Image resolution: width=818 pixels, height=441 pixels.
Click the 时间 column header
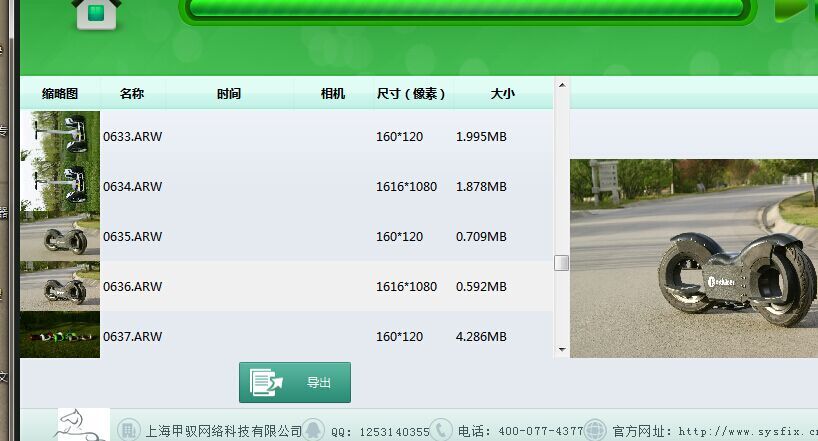(229, 94)
